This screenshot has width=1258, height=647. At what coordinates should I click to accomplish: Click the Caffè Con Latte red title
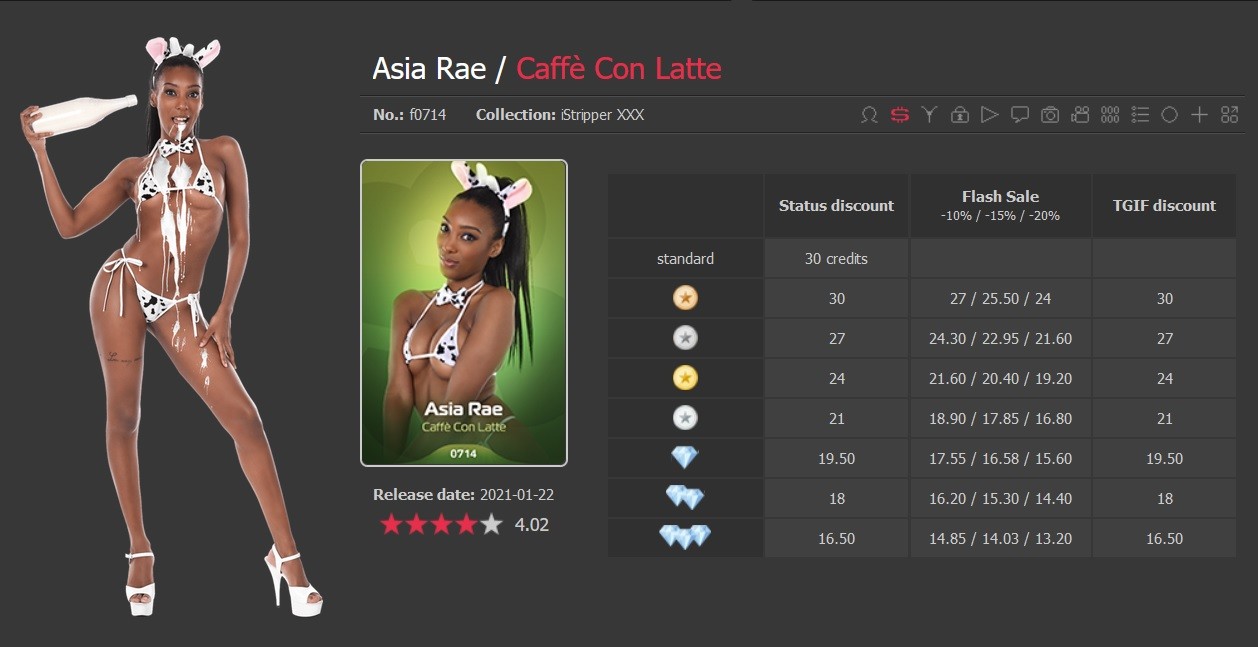click(619, 69)
